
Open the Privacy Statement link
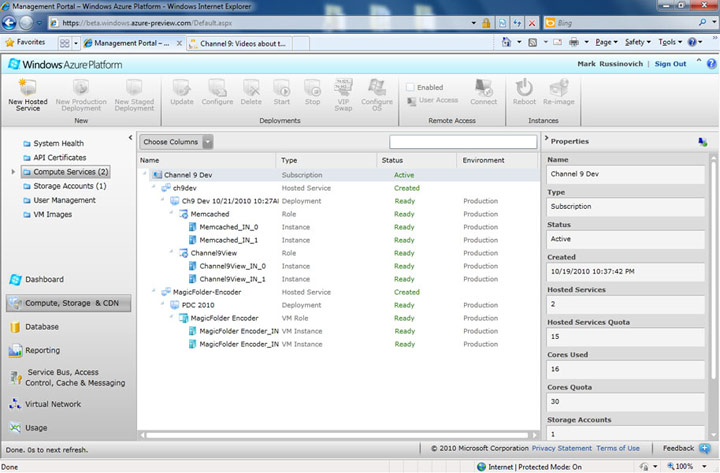click(x=562, y=448)
